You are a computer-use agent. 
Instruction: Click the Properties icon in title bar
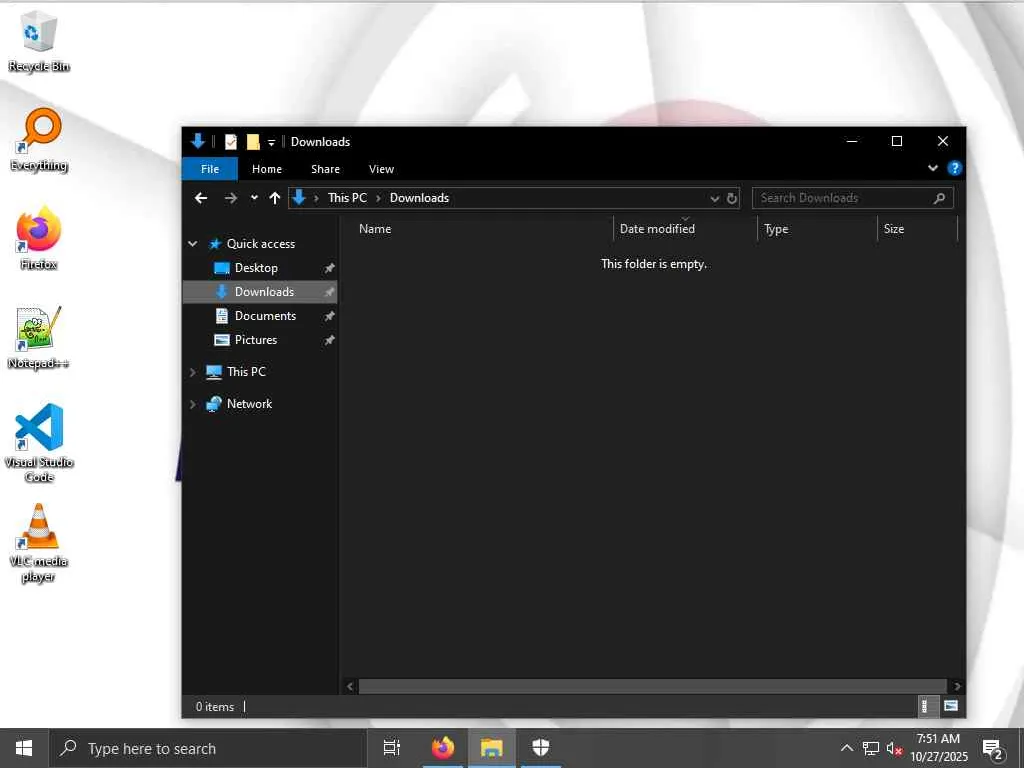231,142
